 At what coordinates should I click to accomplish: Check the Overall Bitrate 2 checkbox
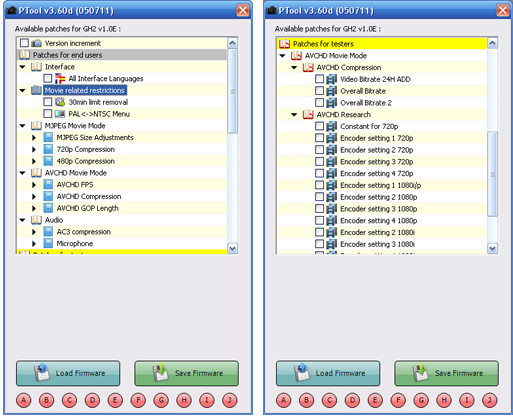tap(319, 102)
